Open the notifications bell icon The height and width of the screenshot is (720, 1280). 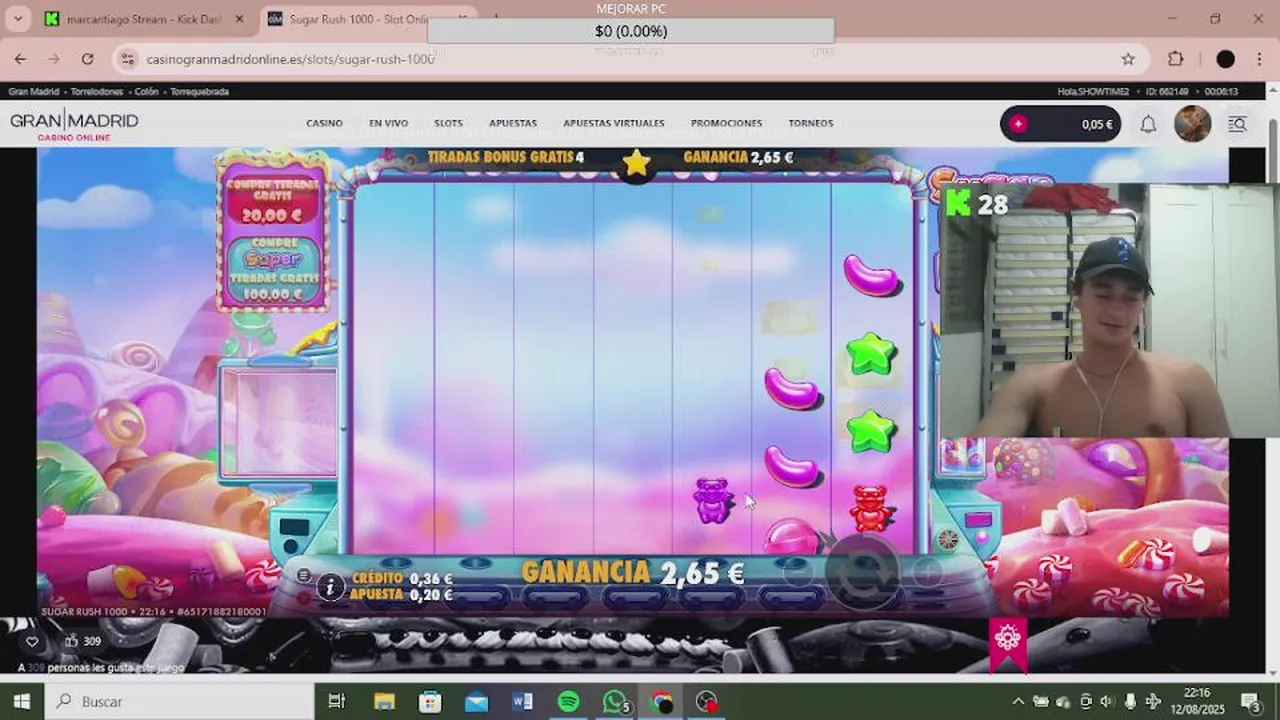point(1148,124)
